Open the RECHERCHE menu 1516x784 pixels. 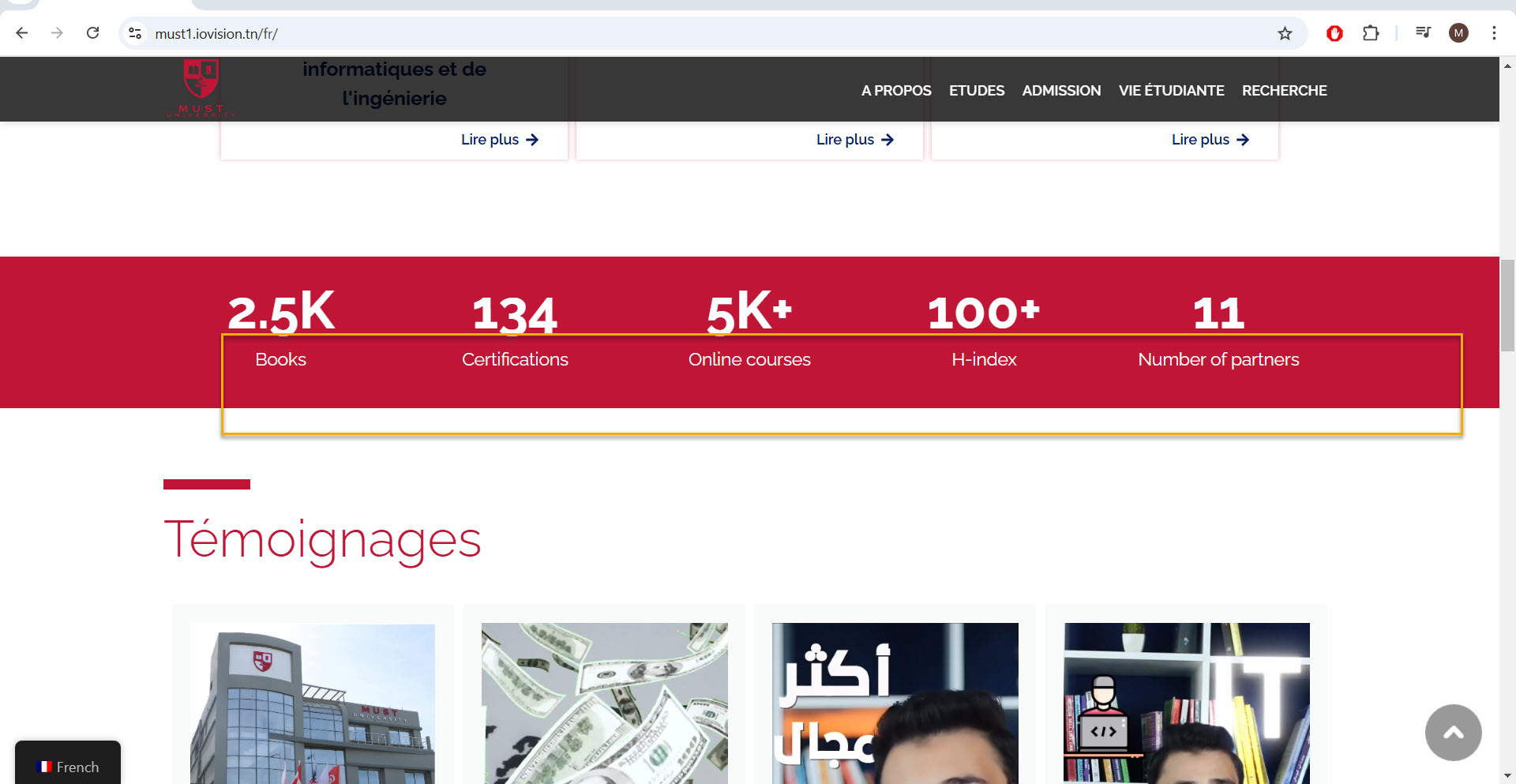(x=1284, y=91)
